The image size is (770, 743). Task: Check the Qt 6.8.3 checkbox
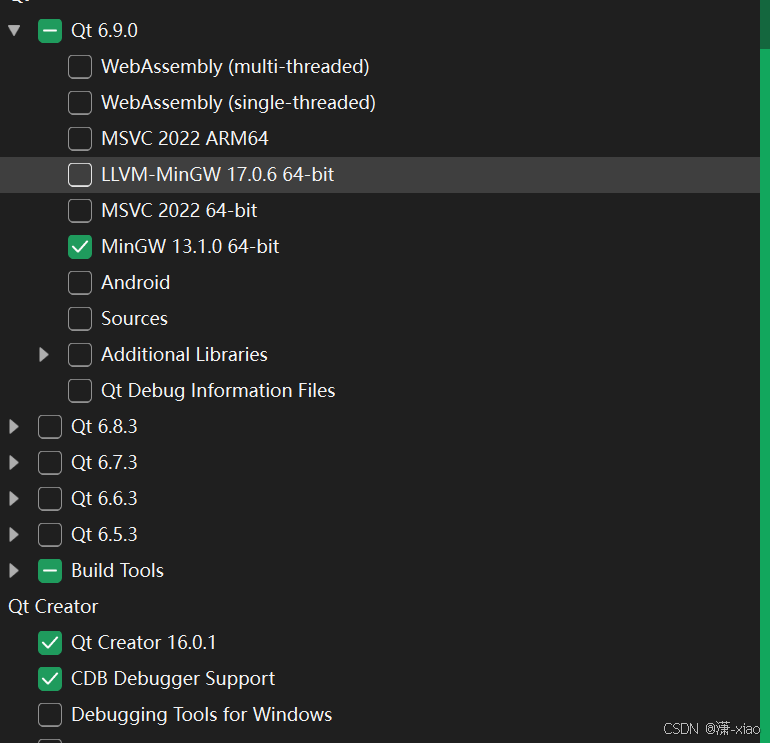tap(50, 427)
